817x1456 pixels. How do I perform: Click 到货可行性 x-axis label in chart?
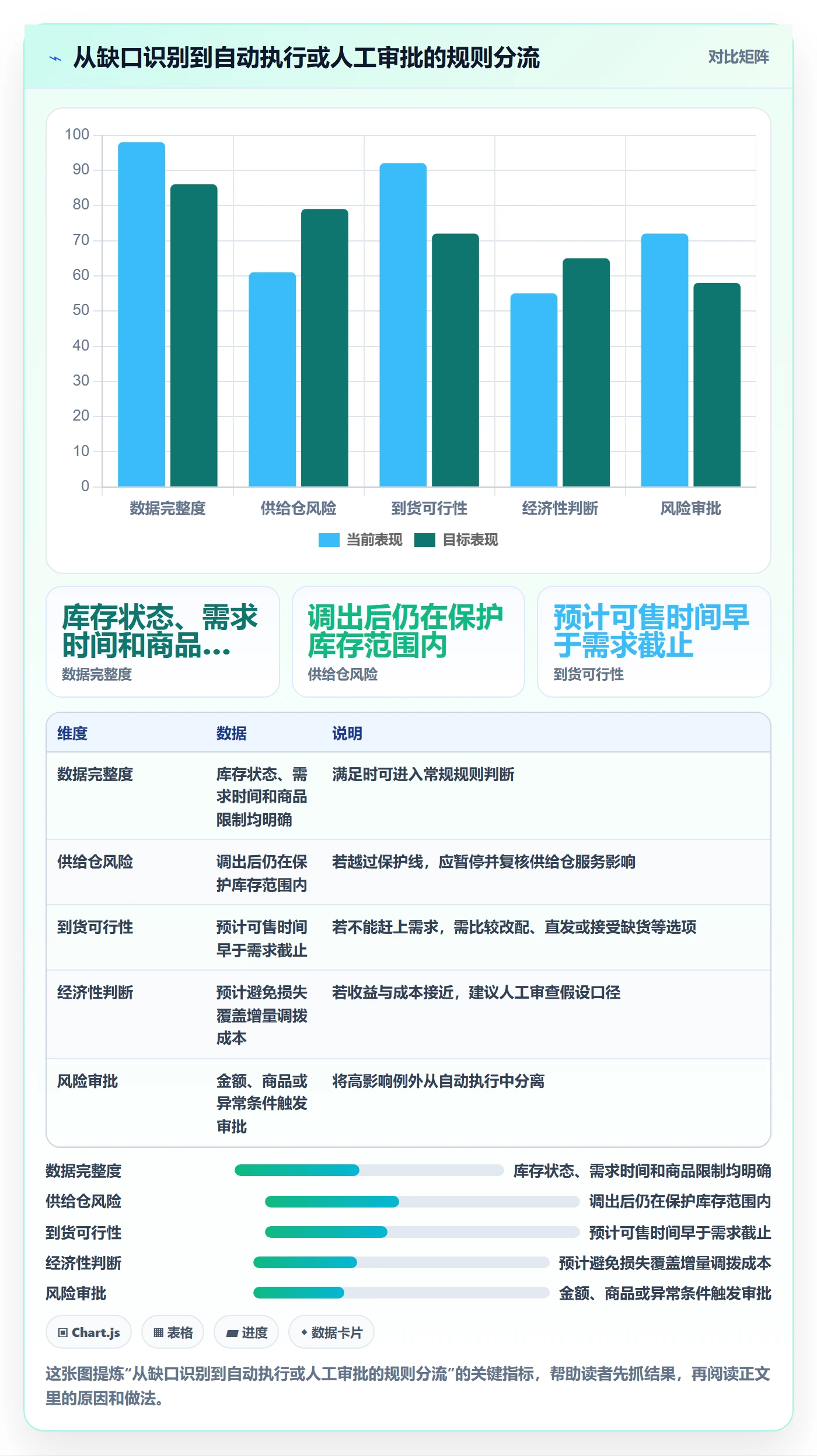click(x=429, y=509)
